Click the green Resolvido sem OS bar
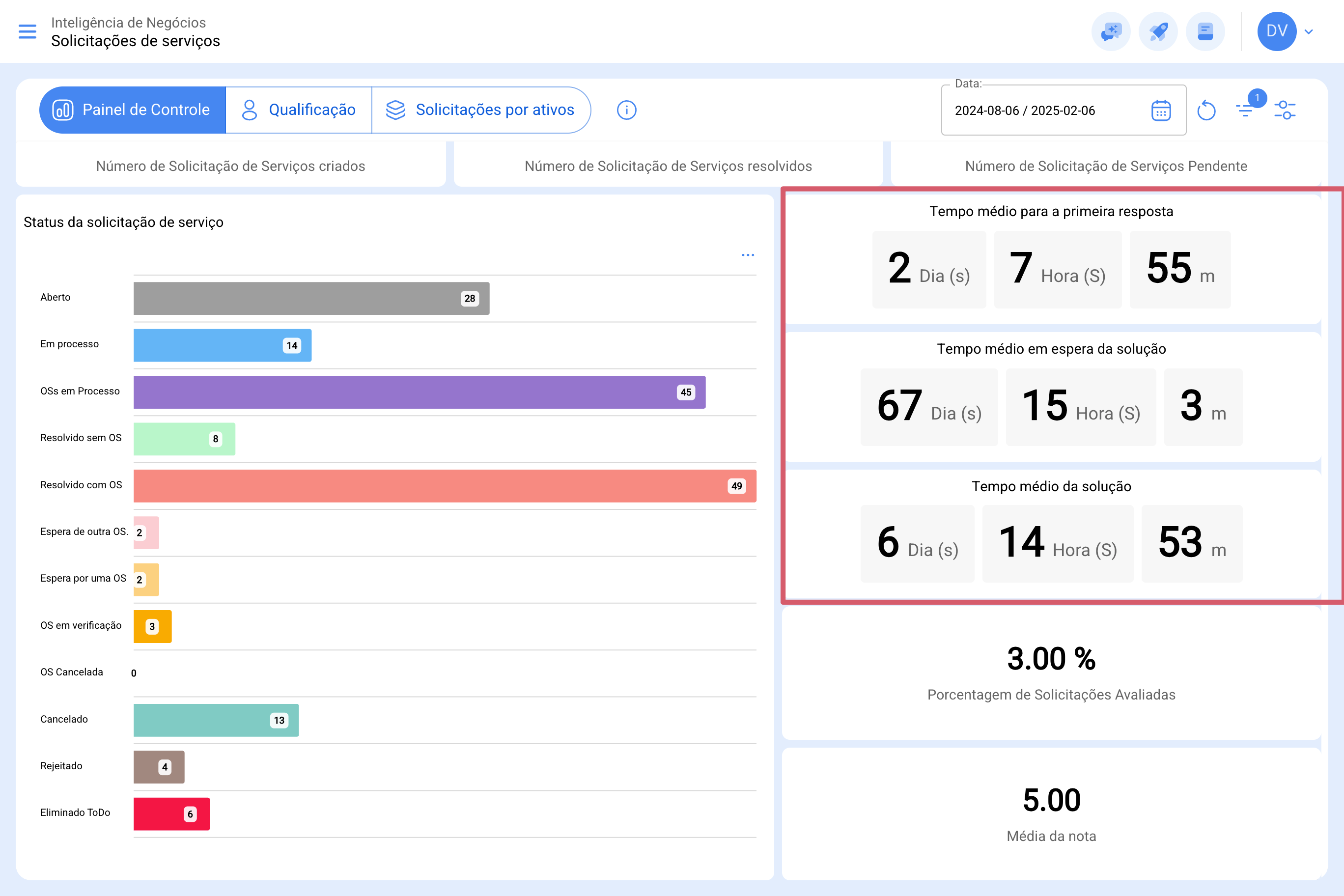The width and height of the screenshot is (1344, 896). (184, 439)
